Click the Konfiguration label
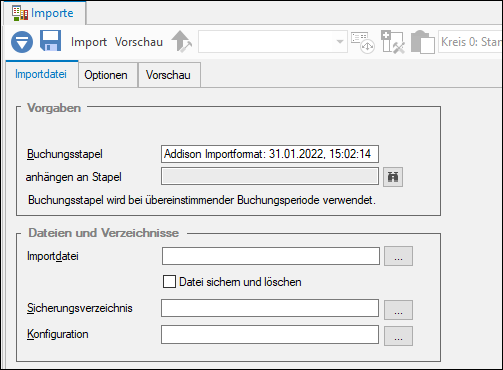Screen dimensions: 503x370 [58, 334]
